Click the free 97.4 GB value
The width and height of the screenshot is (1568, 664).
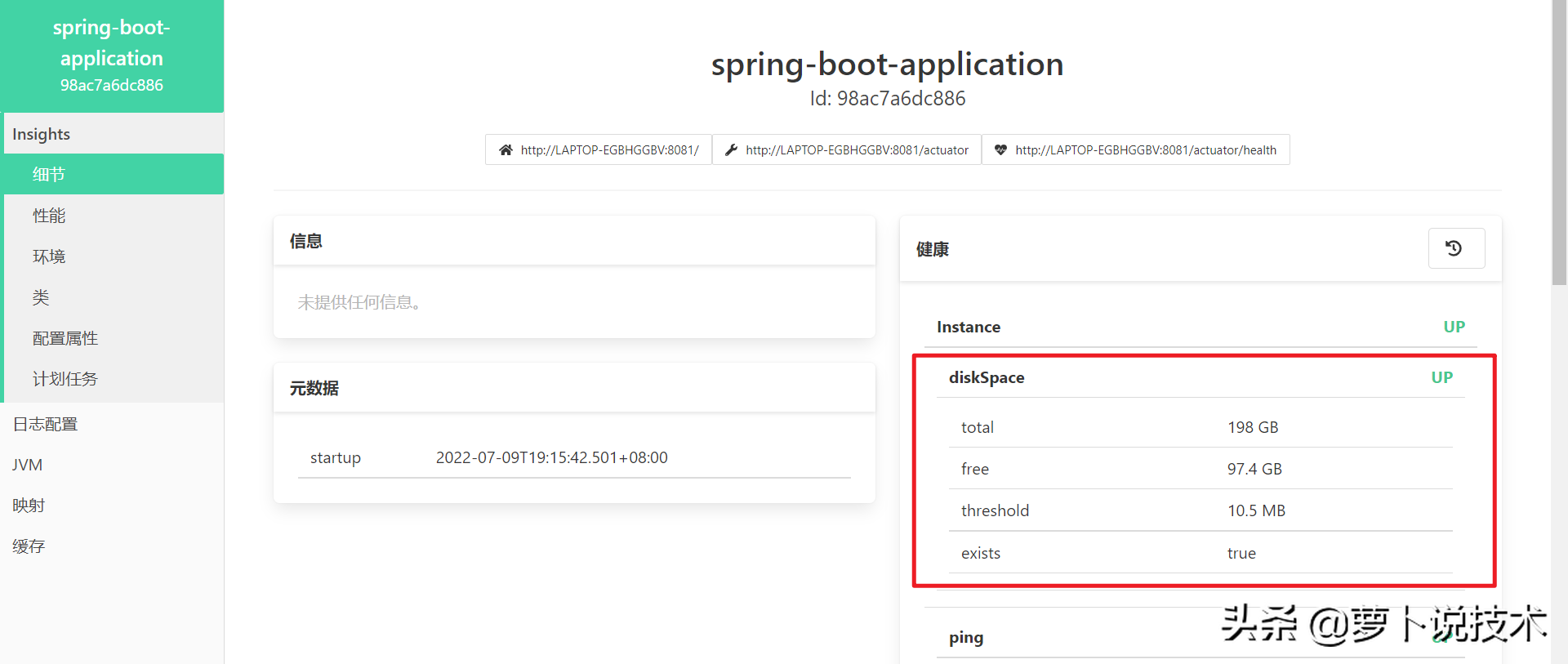[1254, 469]
